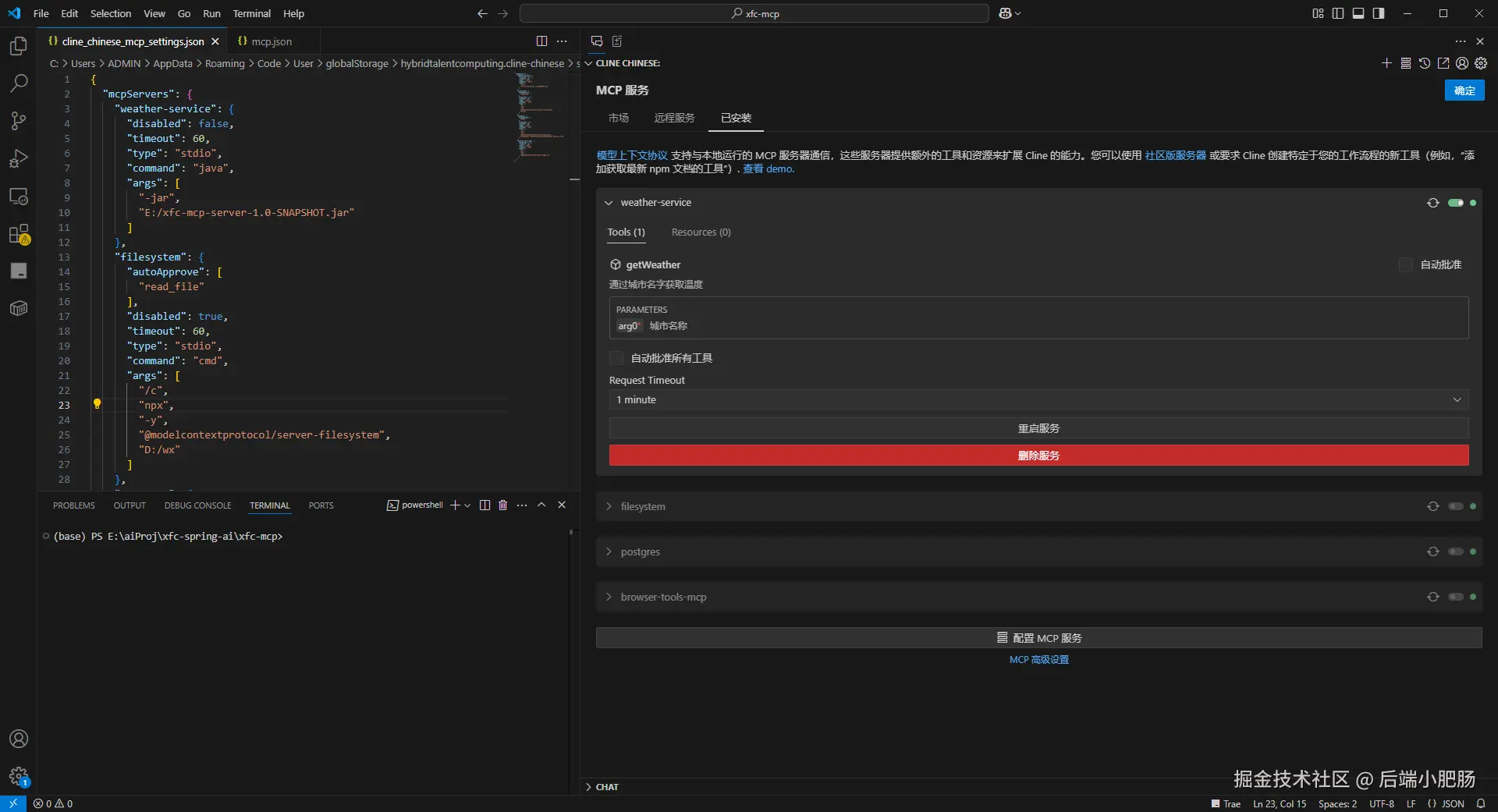1498x812 pixels.
Task: Open the DEBUG CONSOLE panel tab
Action: 197,505
